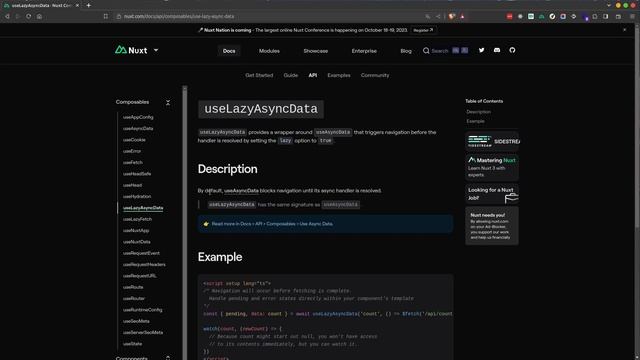The image size is (640, 360).
Task: Jump to Description in Table of Contents
Action: tap(479, 112)
